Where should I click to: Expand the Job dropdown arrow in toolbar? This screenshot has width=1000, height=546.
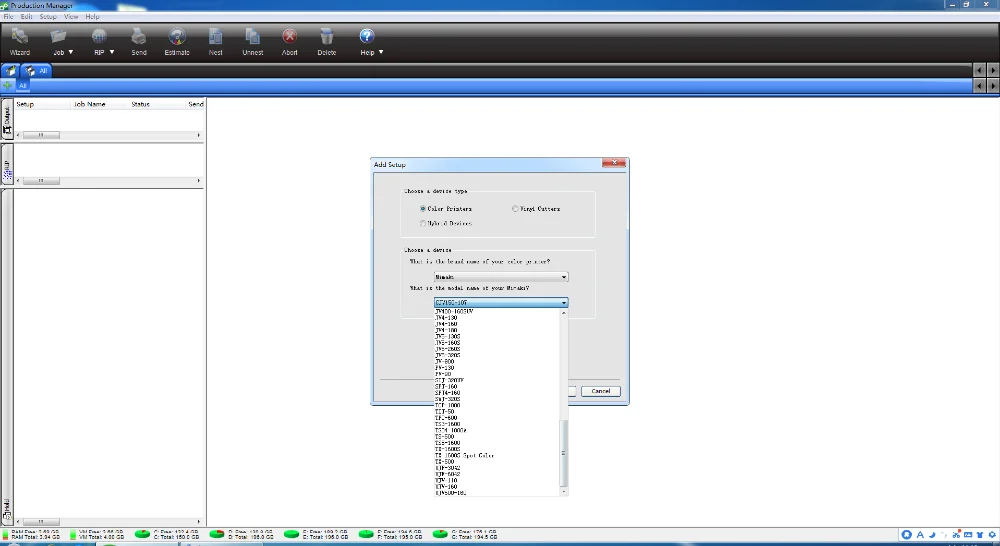pyautogui.click(x=70, y=52)
